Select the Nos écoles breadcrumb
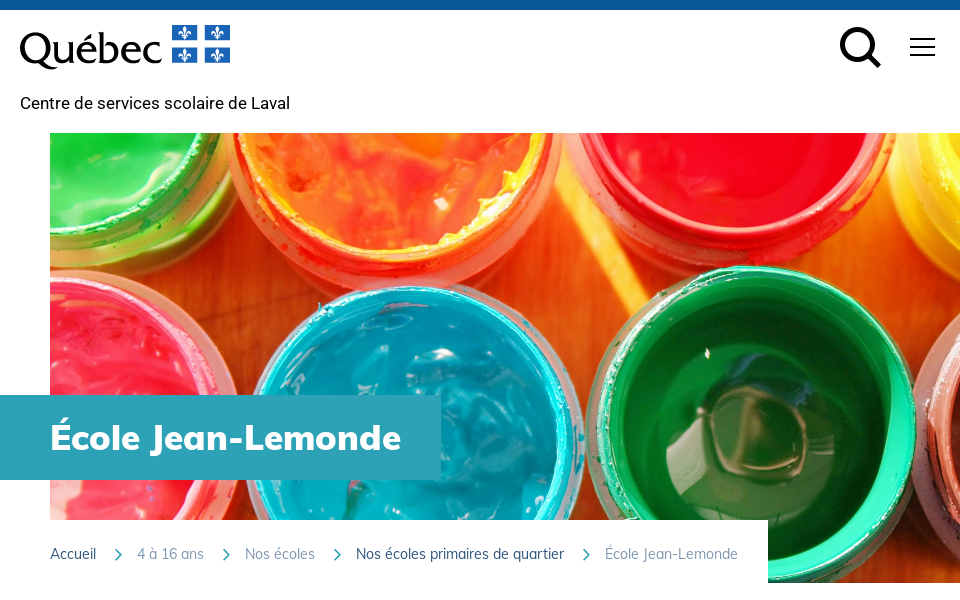 280,554
